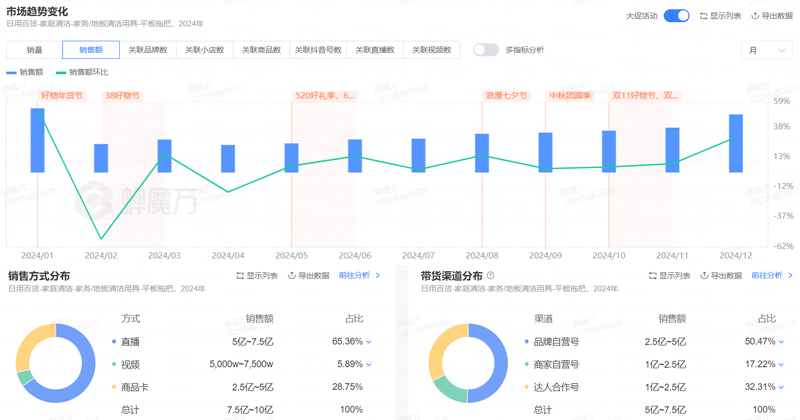Click 导出数据 icon in 销售方式分布 panel

click(x=292, y=276)
